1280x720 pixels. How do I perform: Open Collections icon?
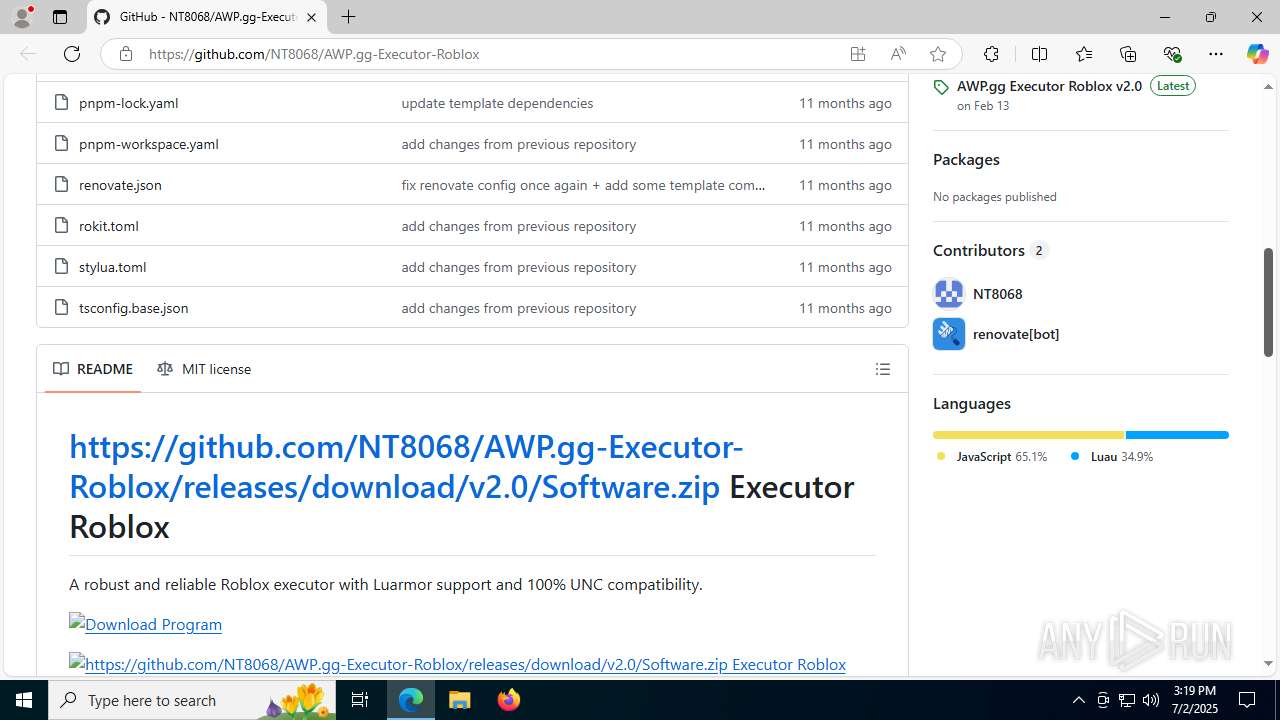1128,54
